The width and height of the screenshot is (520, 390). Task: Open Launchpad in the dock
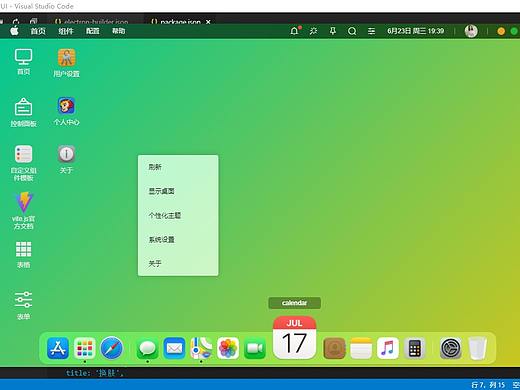click(x=85, y=348)
